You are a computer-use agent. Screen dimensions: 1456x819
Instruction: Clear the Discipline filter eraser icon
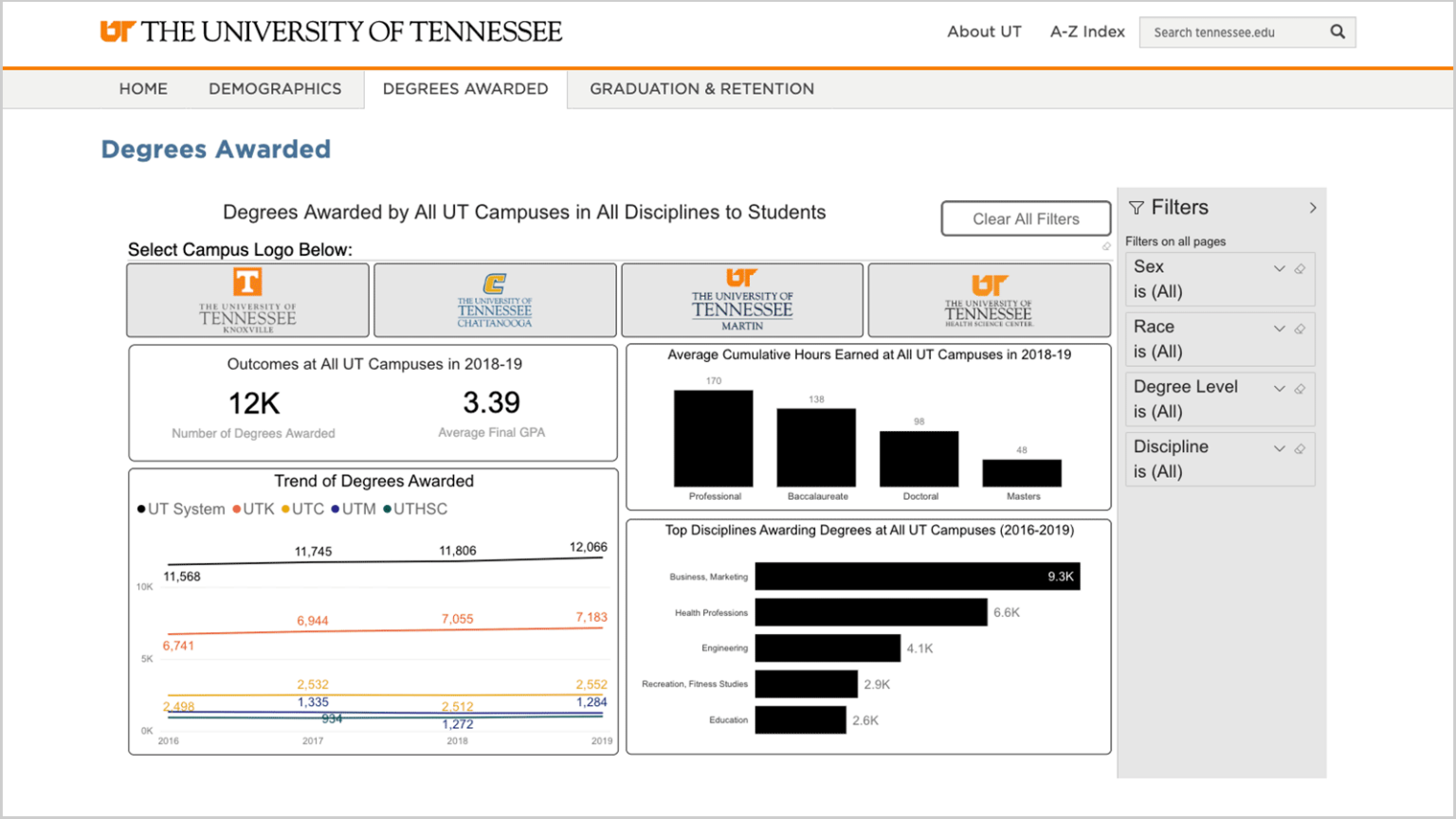pos(1300,448)
